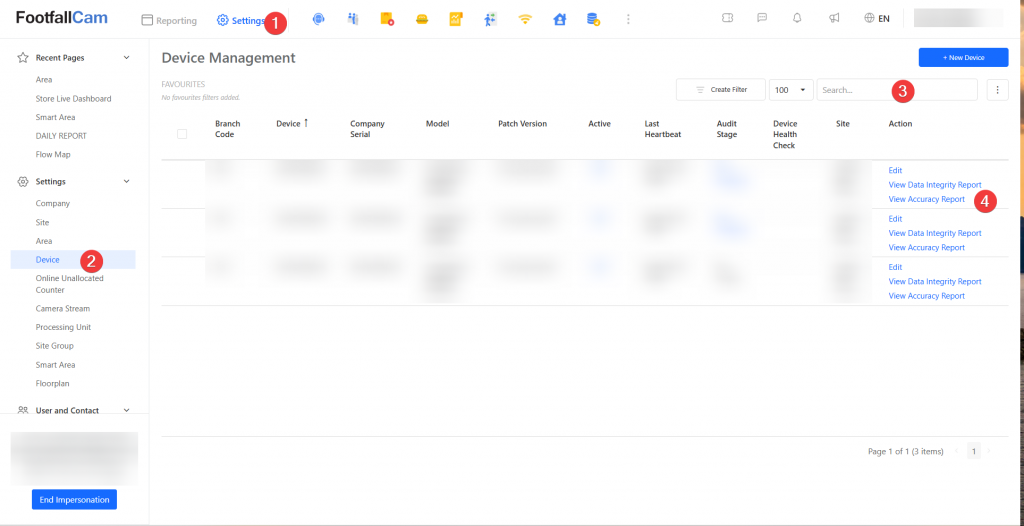Open second row View Accuracy Report
The height and width of the screenshot is (526, 1024).
pyautogui.click(x=927, y=248)
